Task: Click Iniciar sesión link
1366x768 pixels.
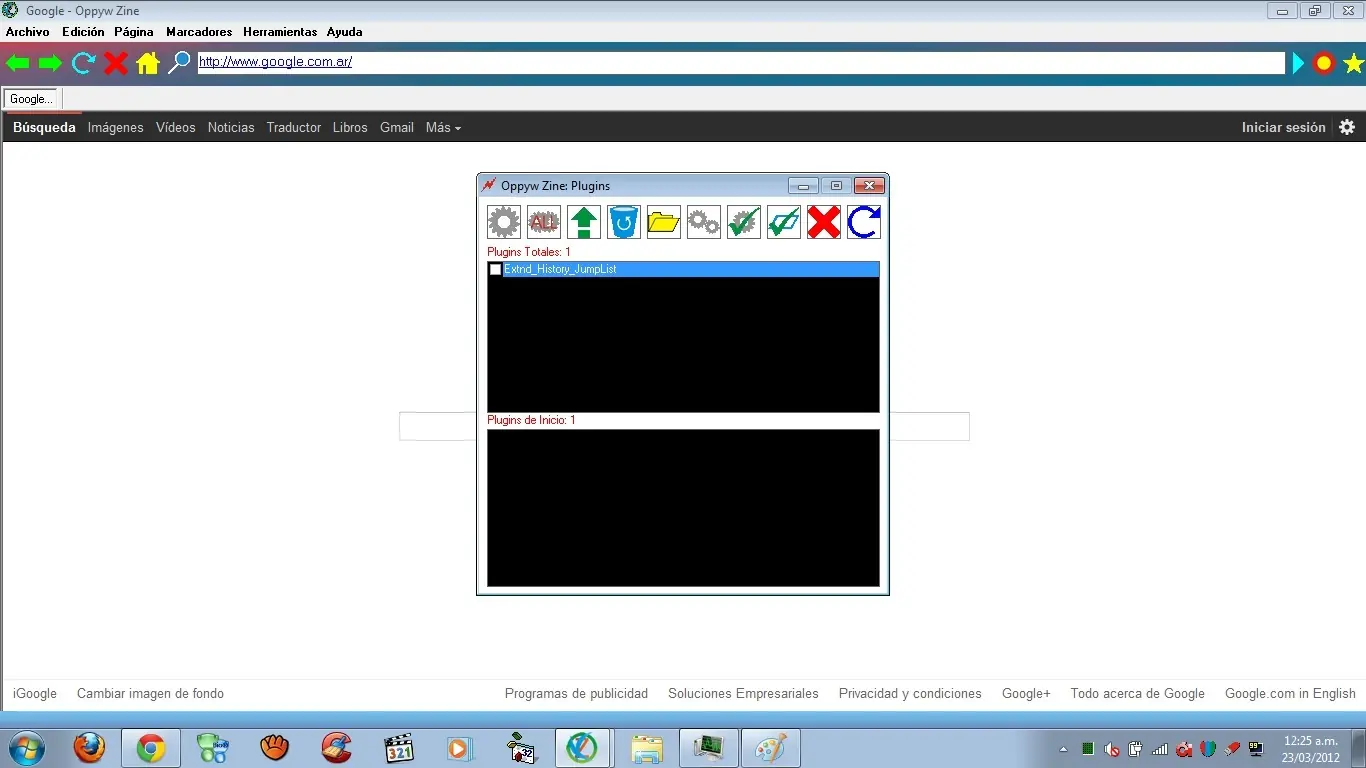Action: click(1283, 127)
